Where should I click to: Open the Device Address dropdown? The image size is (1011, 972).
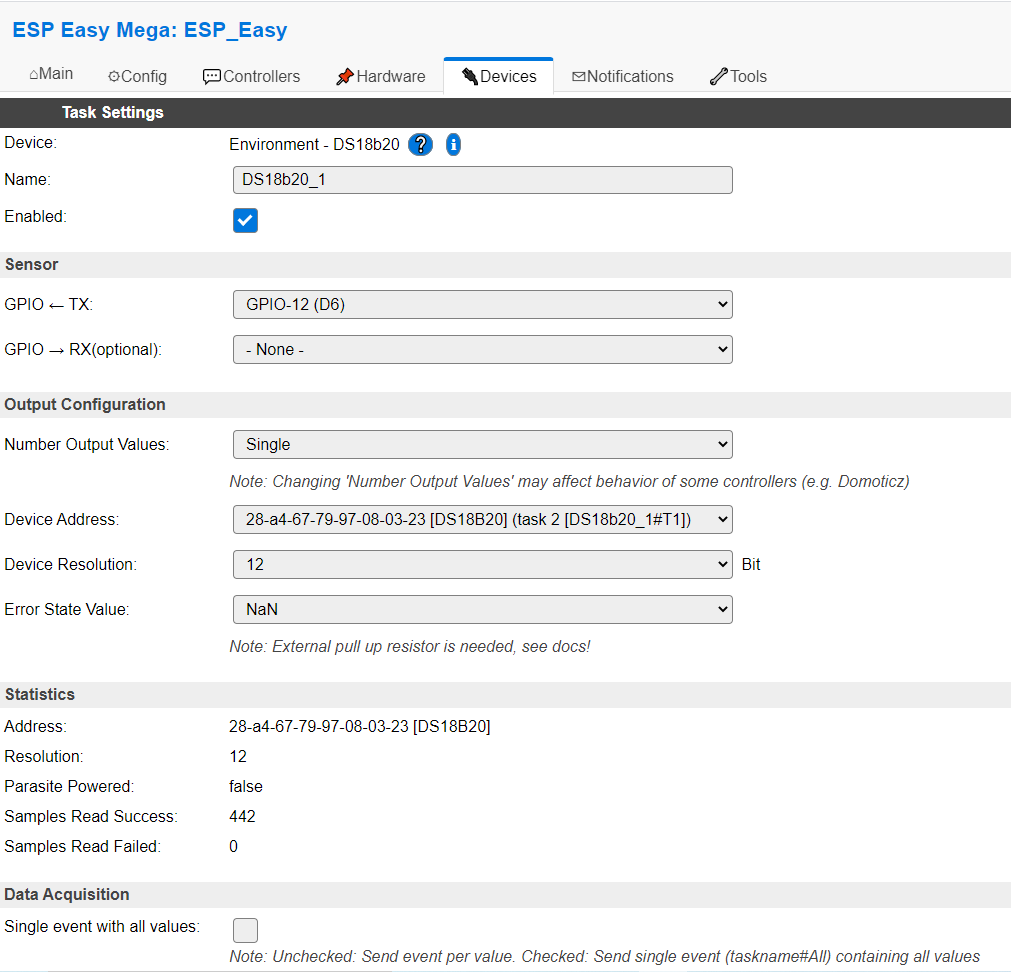482,520
